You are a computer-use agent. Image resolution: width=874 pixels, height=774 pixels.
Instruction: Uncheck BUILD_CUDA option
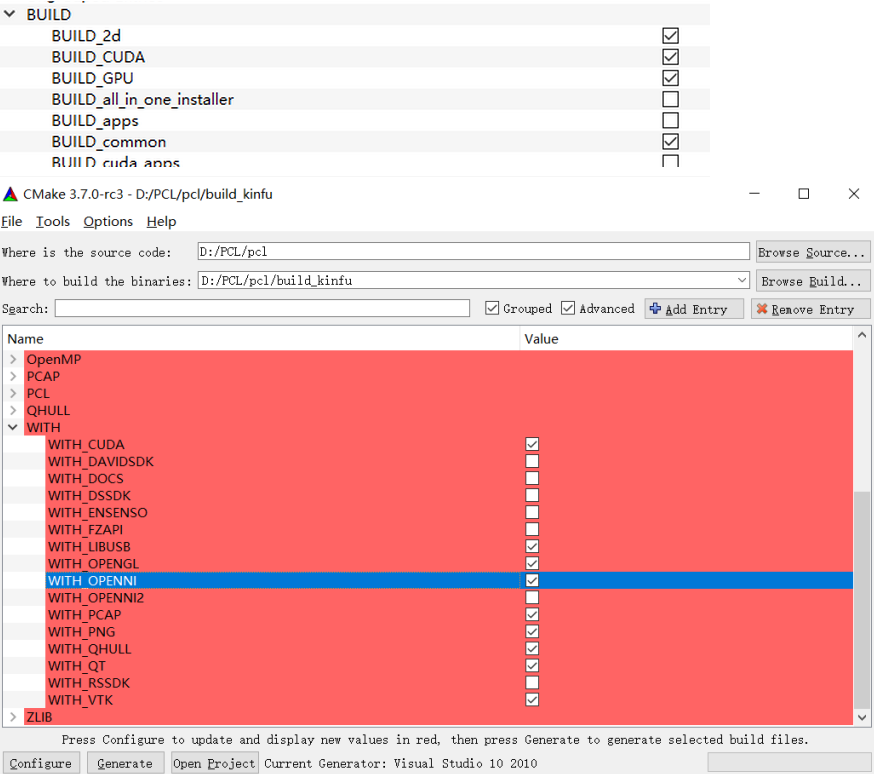(671, 57)
